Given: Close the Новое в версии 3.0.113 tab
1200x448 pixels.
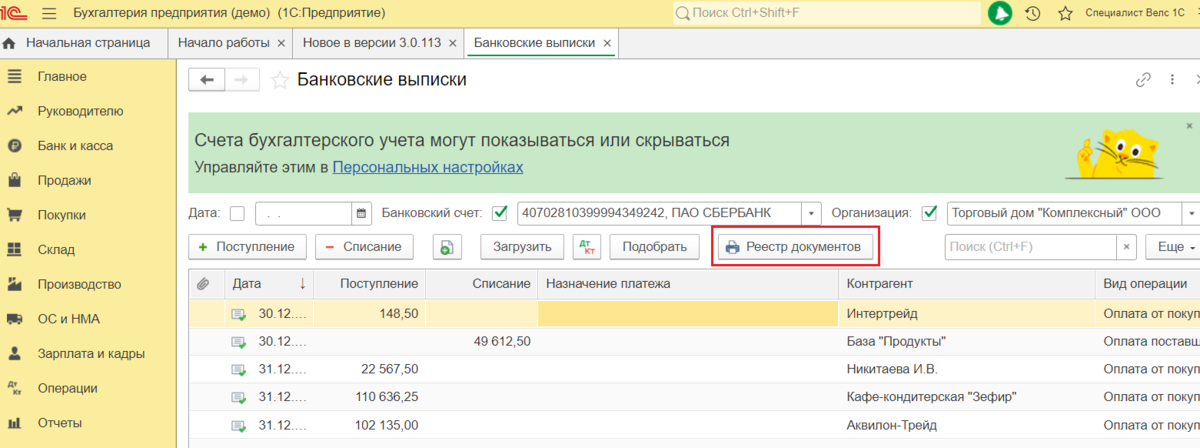Looking at the screenshot, I should [454, 43].
